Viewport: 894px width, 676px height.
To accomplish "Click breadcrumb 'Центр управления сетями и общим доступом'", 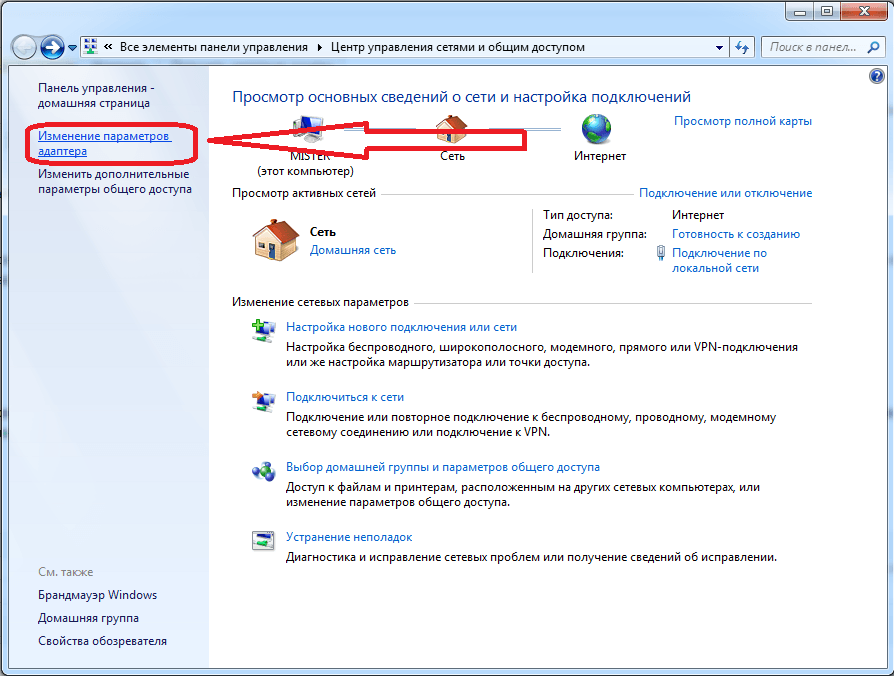I will tap(458, 47).
